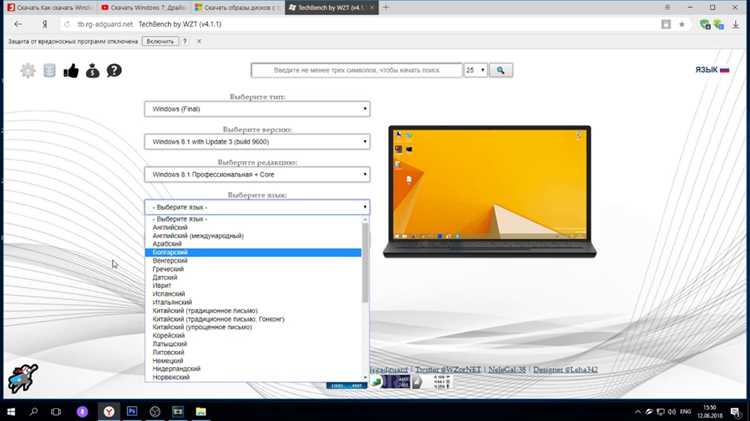
Task: Click the bookmark star icon in address bar
Action: (x=682, y=24)
